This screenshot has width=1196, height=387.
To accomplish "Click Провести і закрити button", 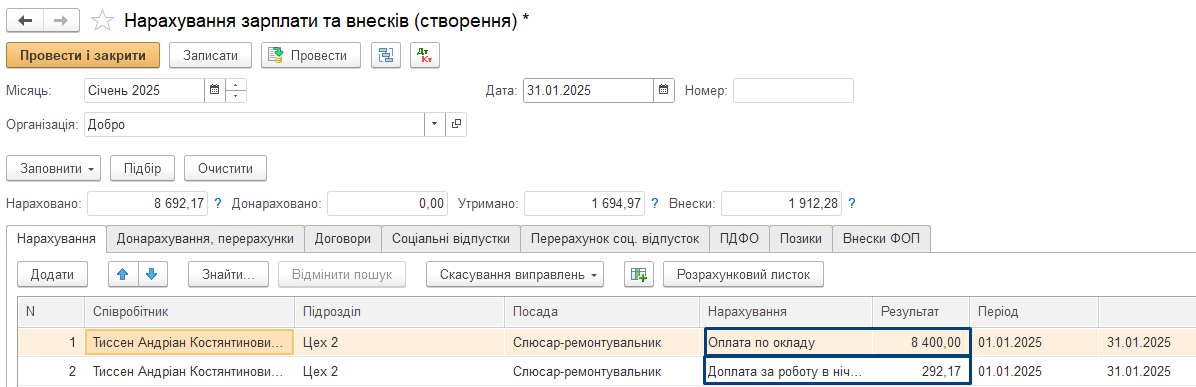I will pos(83,55).
